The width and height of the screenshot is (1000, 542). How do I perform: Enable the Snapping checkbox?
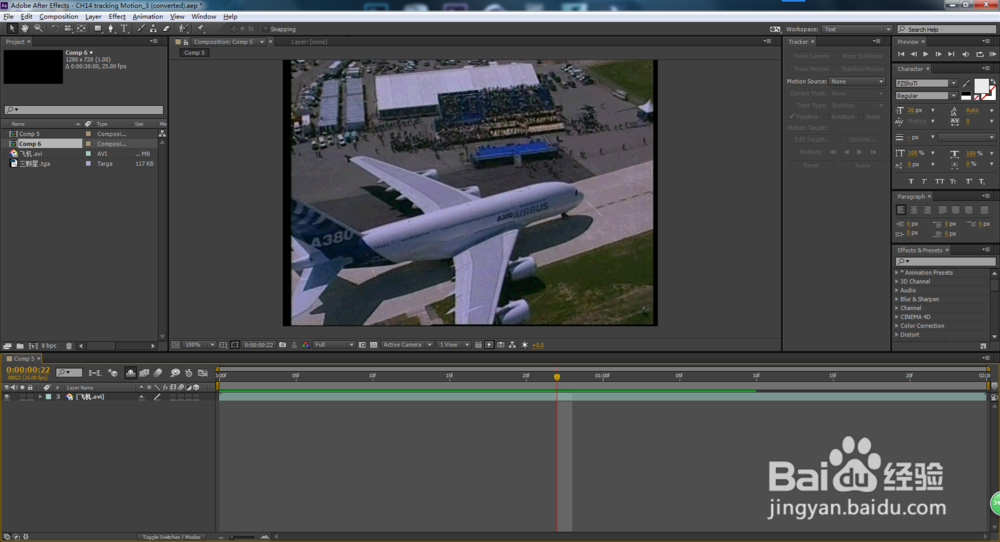click(266, 29)
